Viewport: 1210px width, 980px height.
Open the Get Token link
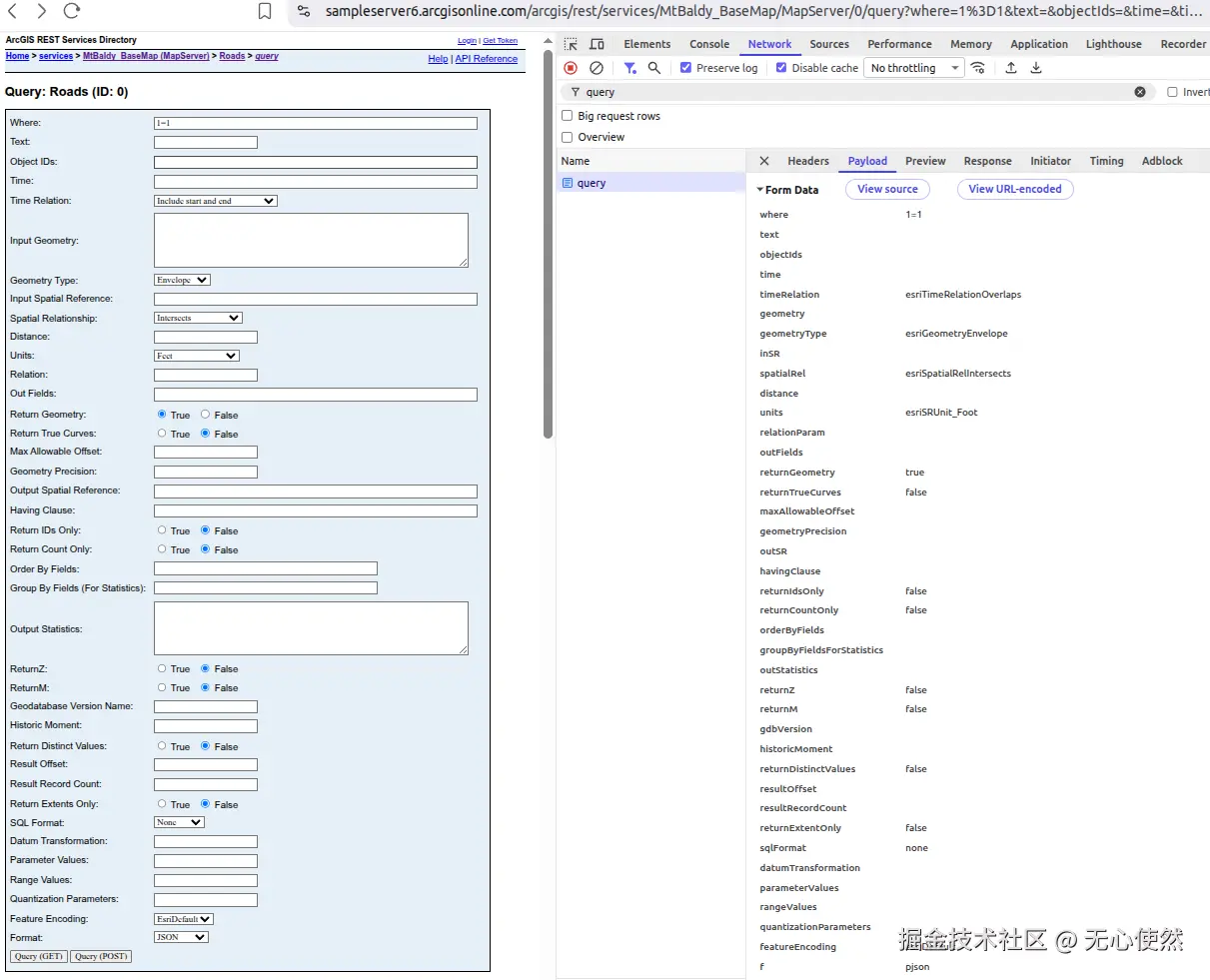click(500, 41)
